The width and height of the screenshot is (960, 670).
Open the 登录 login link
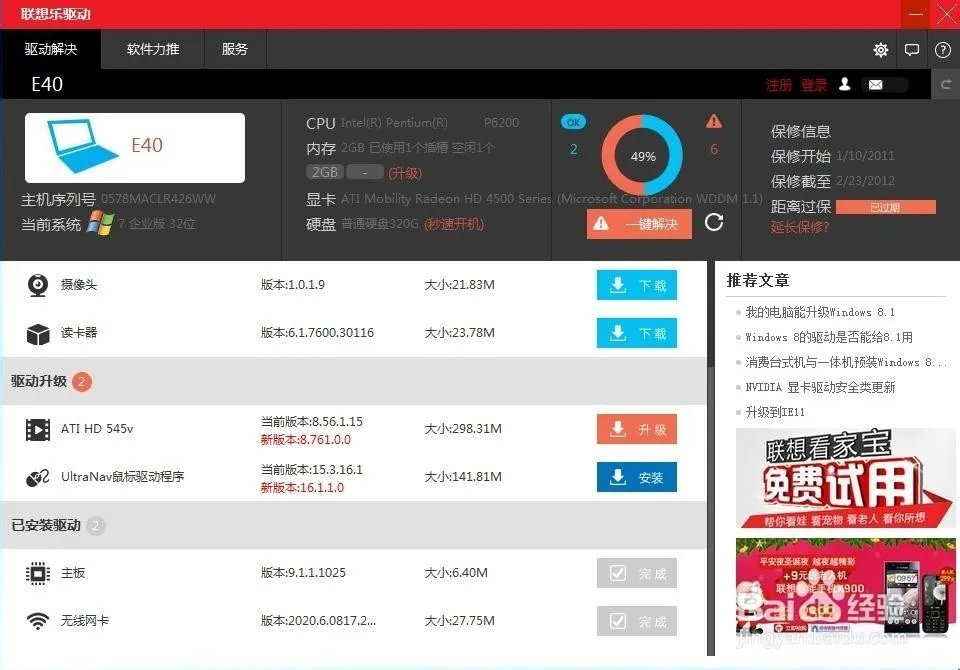(x=814, y=85)
